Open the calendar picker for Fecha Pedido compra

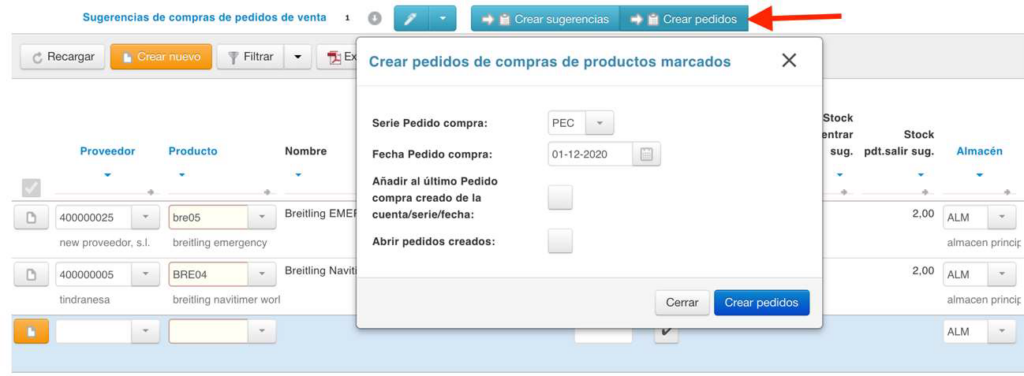pyautogui.click(x=647, y=155)
